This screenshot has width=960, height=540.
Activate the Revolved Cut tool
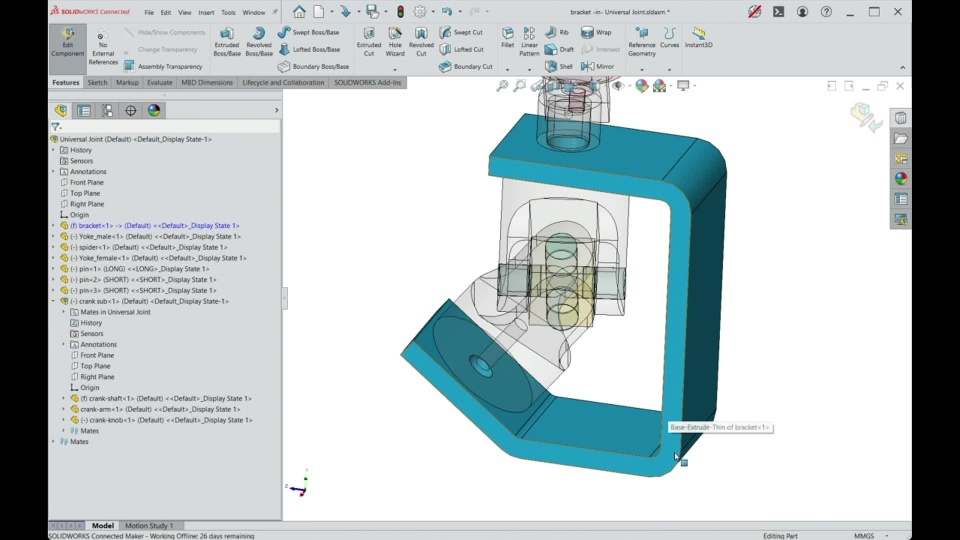pyautogui.click(x=421, y=42)
